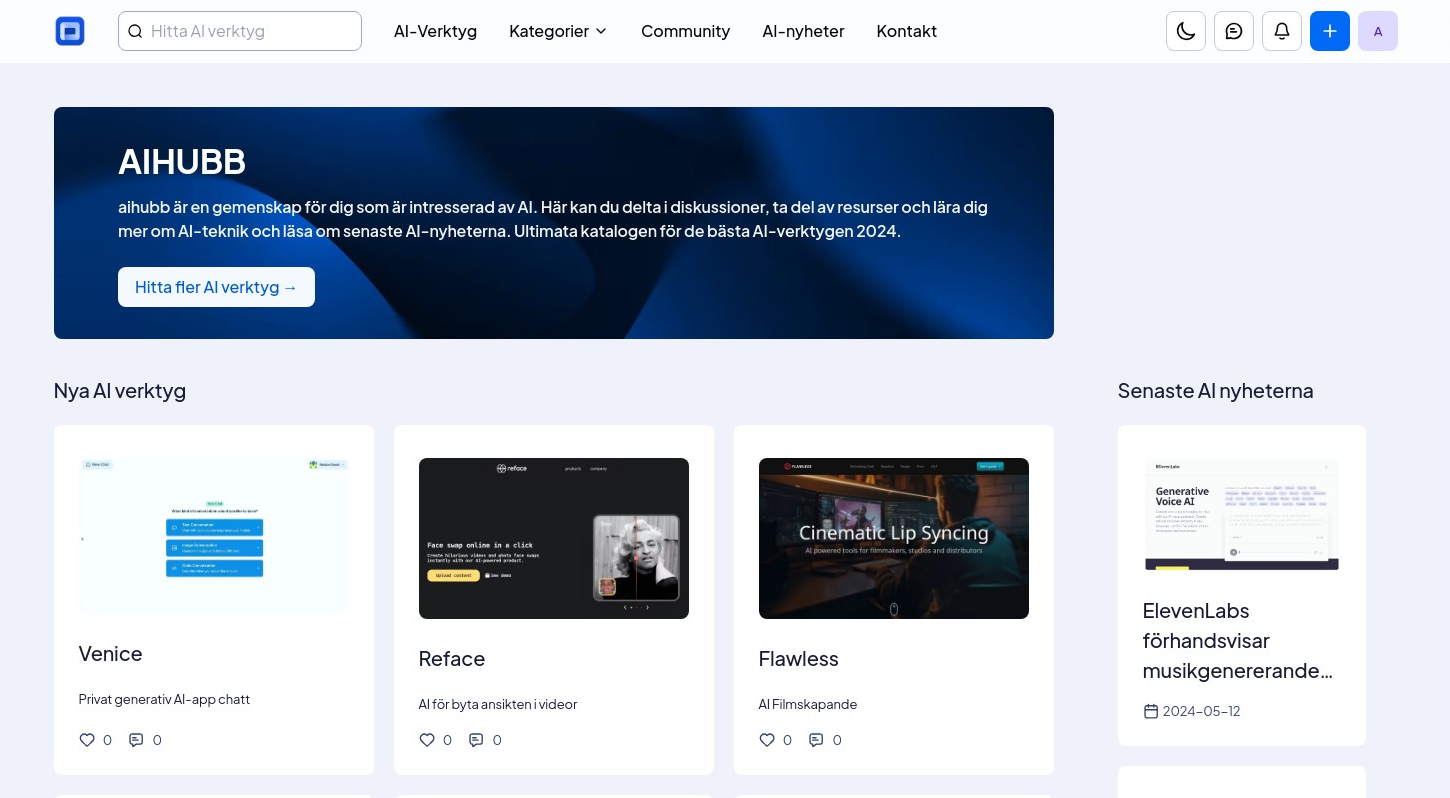
Task: Click the Hitta fler AI verktyg button
Action: pos(216,287)
